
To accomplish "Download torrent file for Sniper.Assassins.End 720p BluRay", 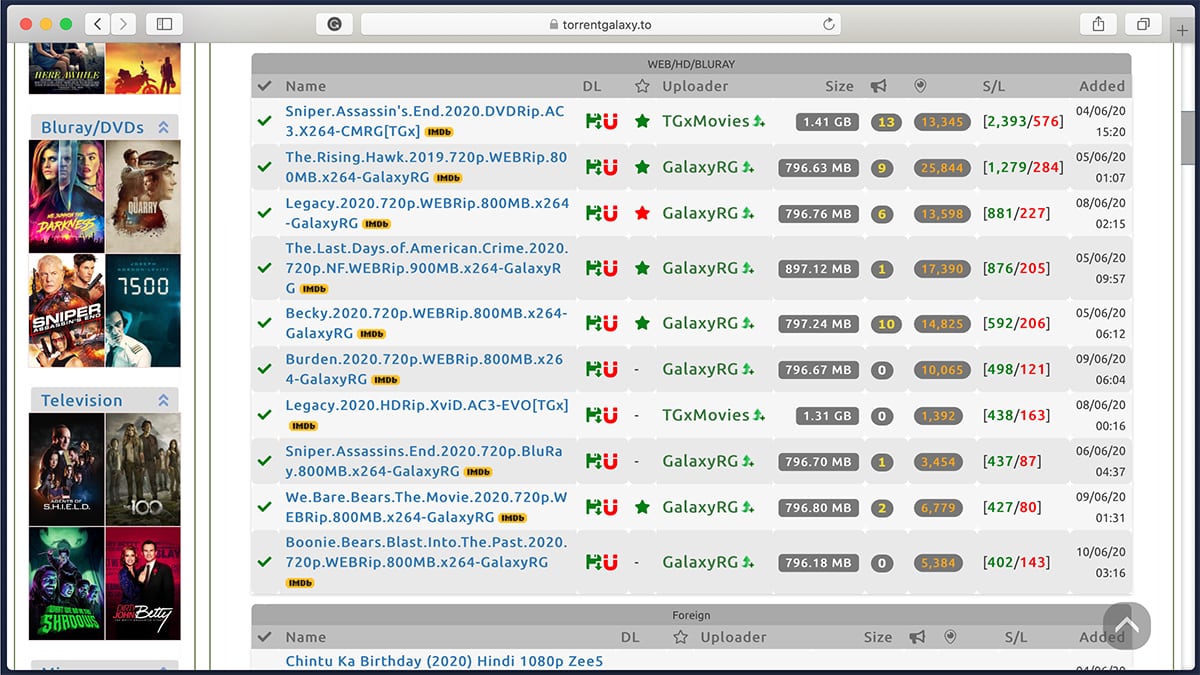I will [593, 461].
